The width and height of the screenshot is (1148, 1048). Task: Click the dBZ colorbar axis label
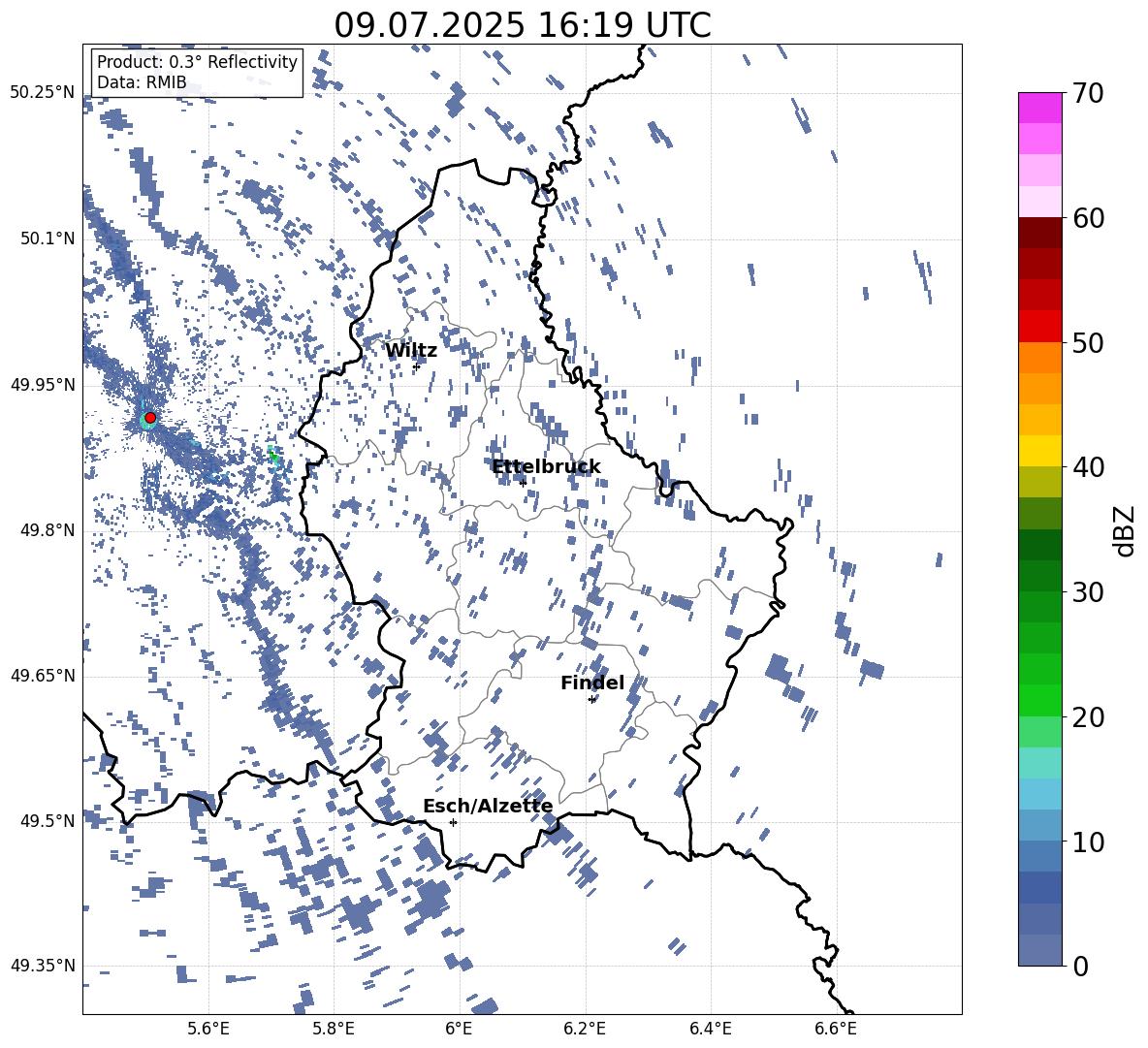1126,530
